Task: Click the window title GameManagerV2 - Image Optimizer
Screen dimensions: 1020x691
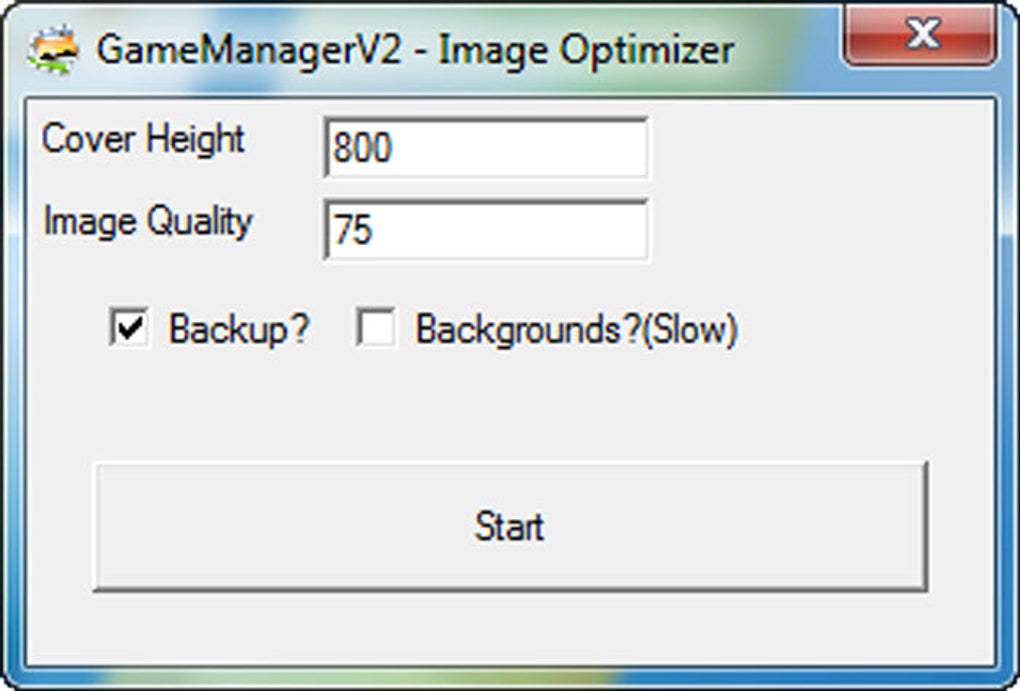Action: click(x=416, y=50)
